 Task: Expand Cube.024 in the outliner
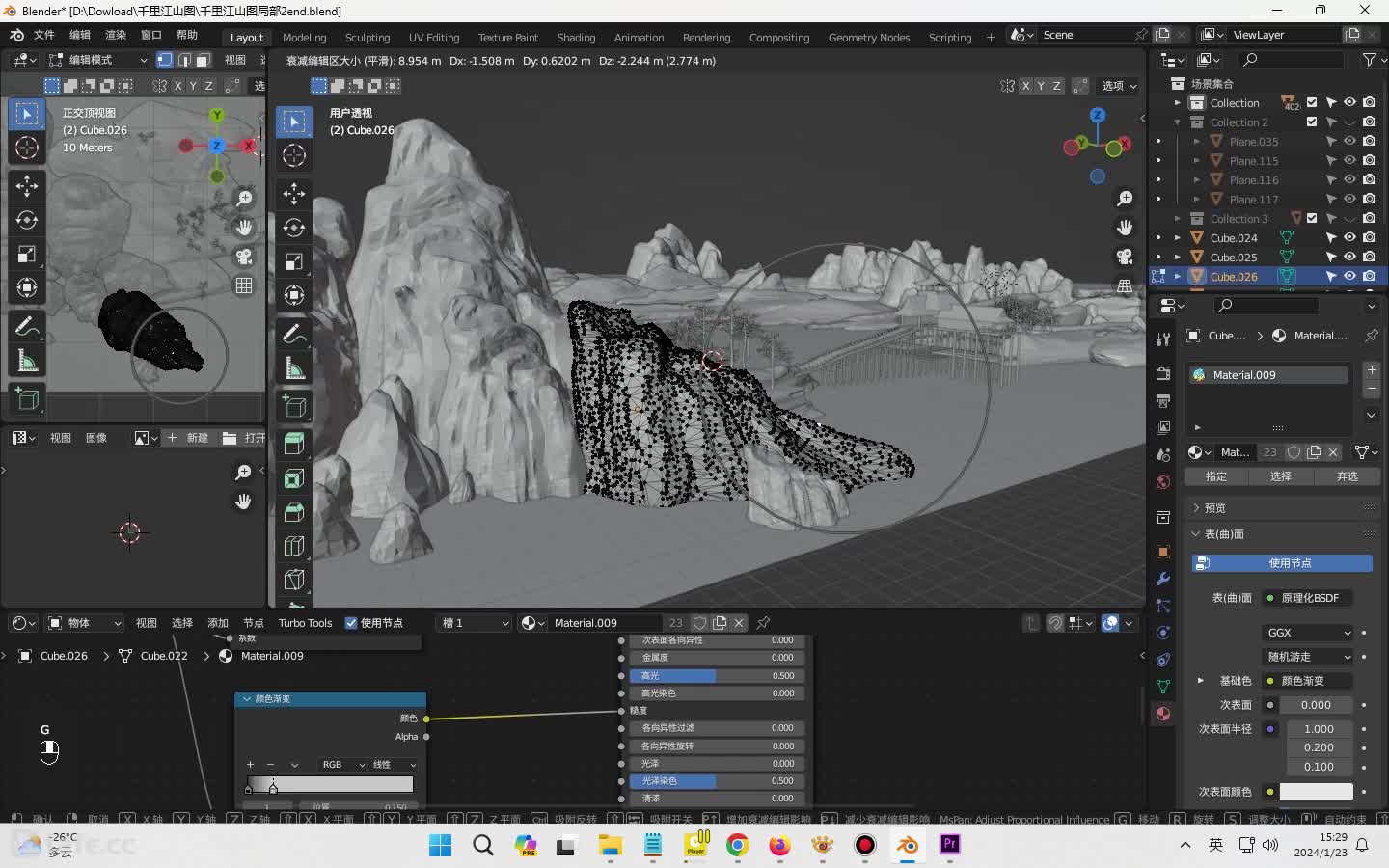tap(1177, 237)
